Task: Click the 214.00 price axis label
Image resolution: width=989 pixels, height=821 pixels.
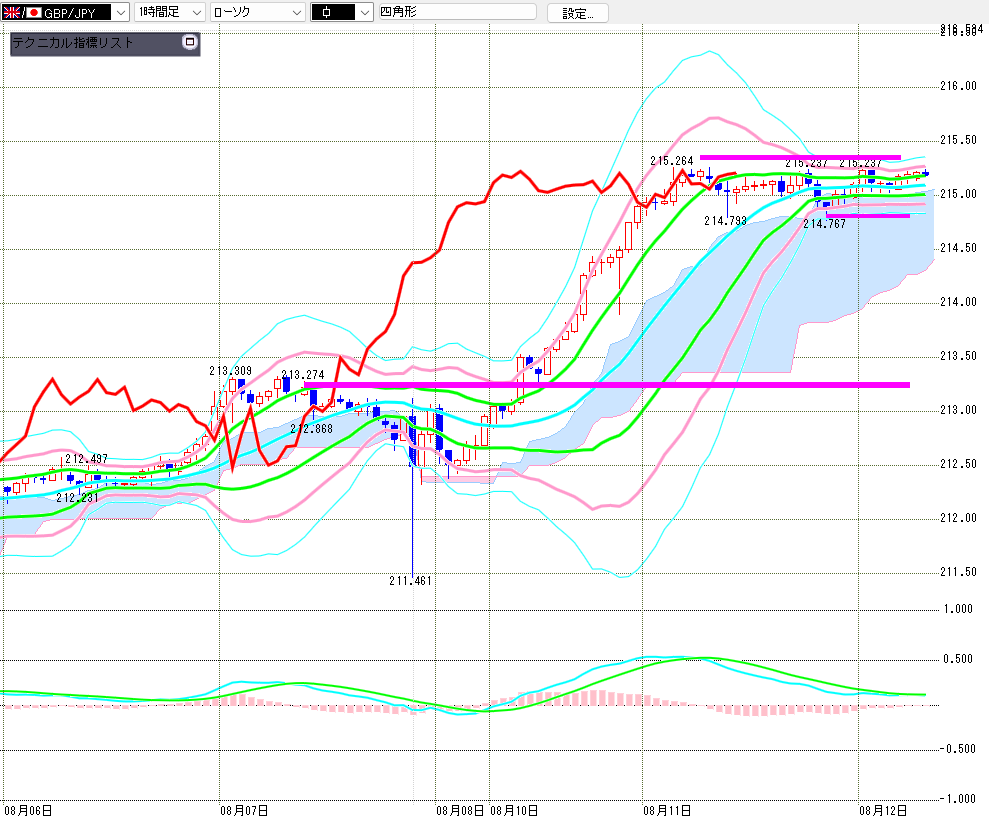Action: pyautogui.click(x=958, y=302)
